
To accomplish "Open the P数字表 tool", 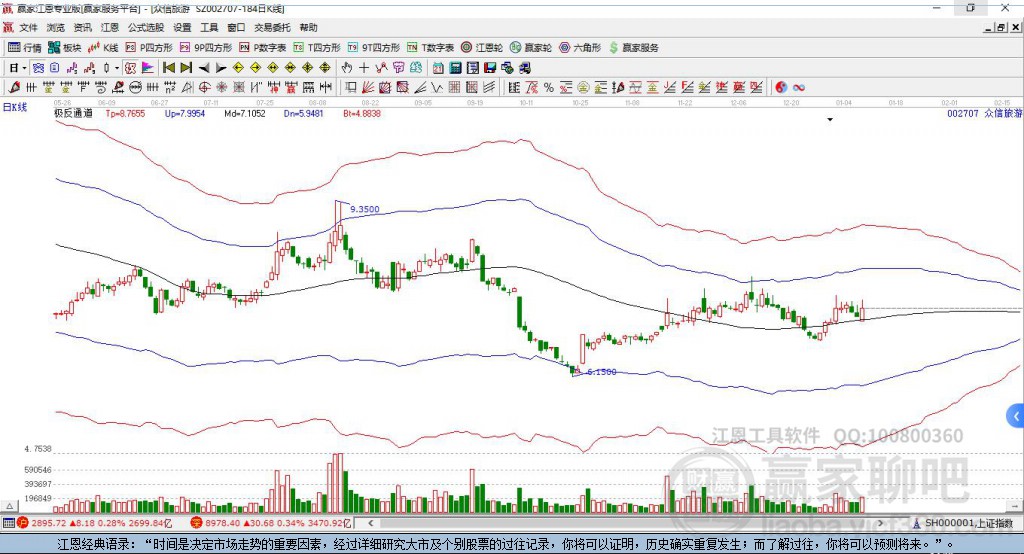I will (263, 48).
